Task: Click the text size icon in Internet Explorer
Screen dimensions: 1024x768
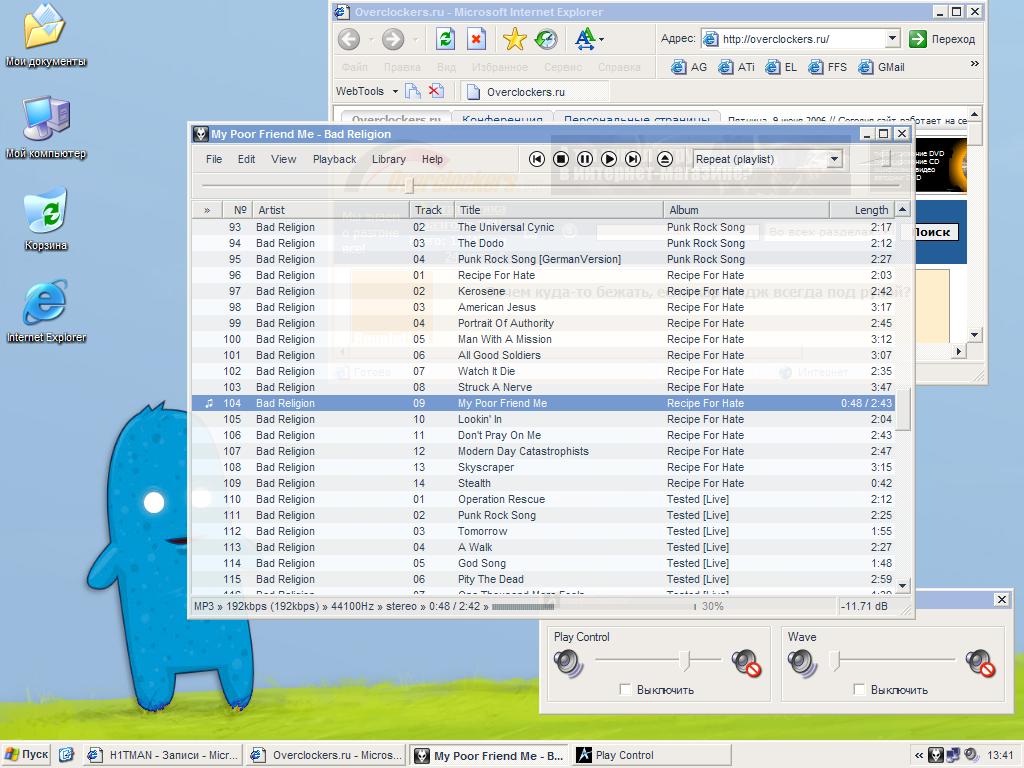Action: [x=585, y=39]
